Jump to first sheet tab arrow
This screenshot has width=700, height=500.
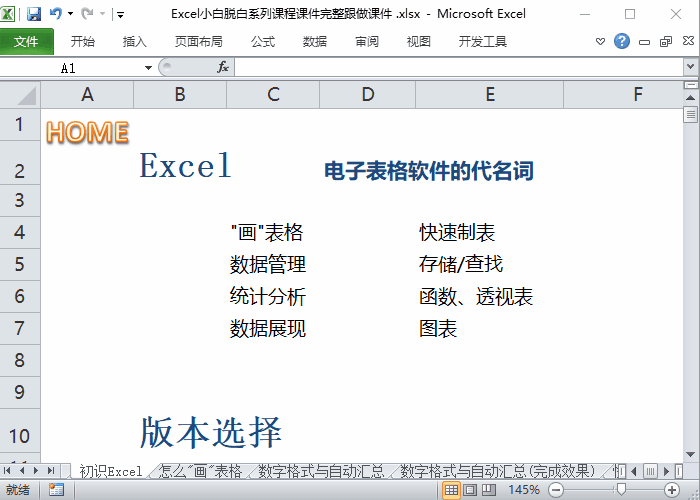tap(8, 470)
